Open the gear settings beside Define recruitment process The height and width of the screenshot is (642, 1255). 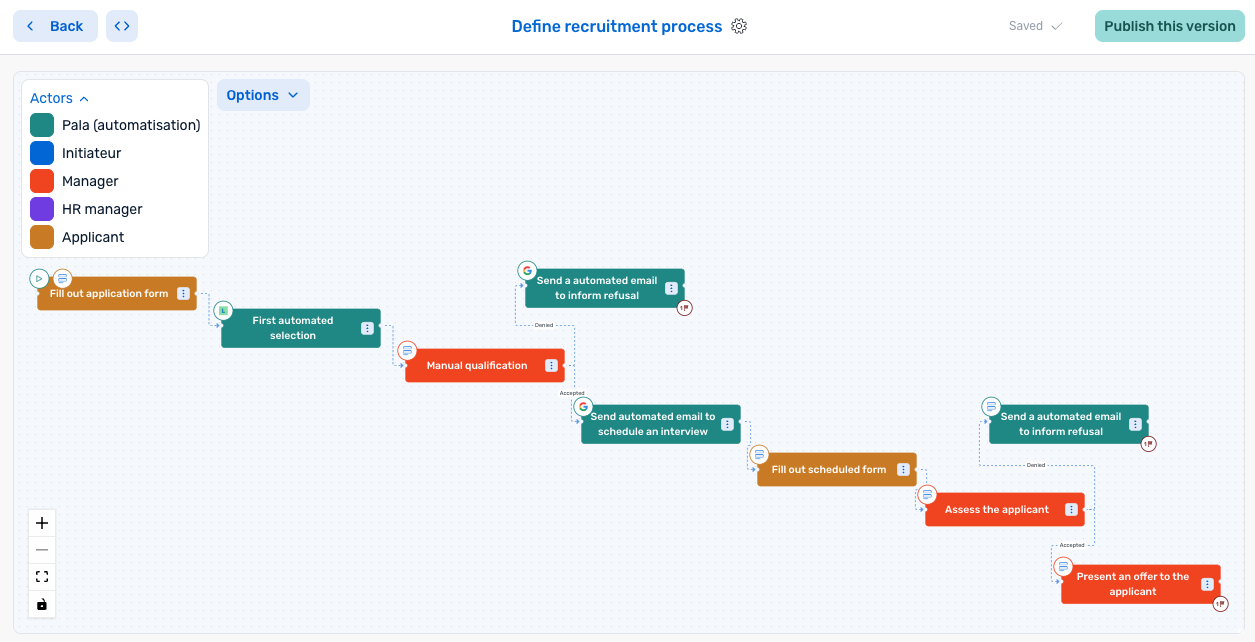click(x=739, y=26)
